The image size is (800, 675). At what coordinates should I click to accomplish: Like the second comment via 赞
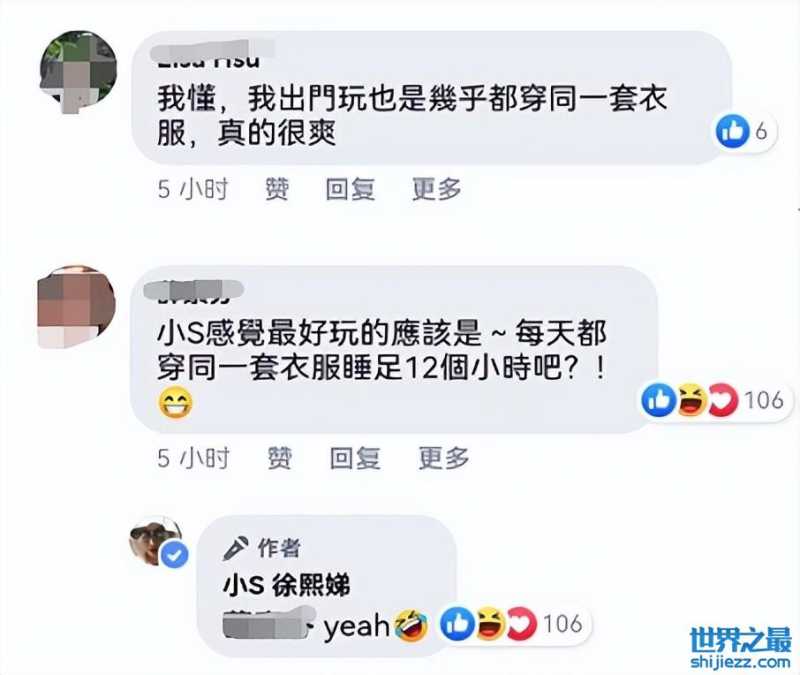click(280, 458)
